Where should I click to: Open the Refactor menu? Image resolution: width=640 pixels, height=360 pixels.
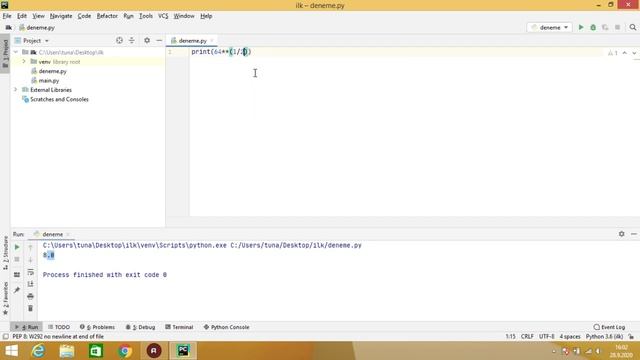[107, 16]
